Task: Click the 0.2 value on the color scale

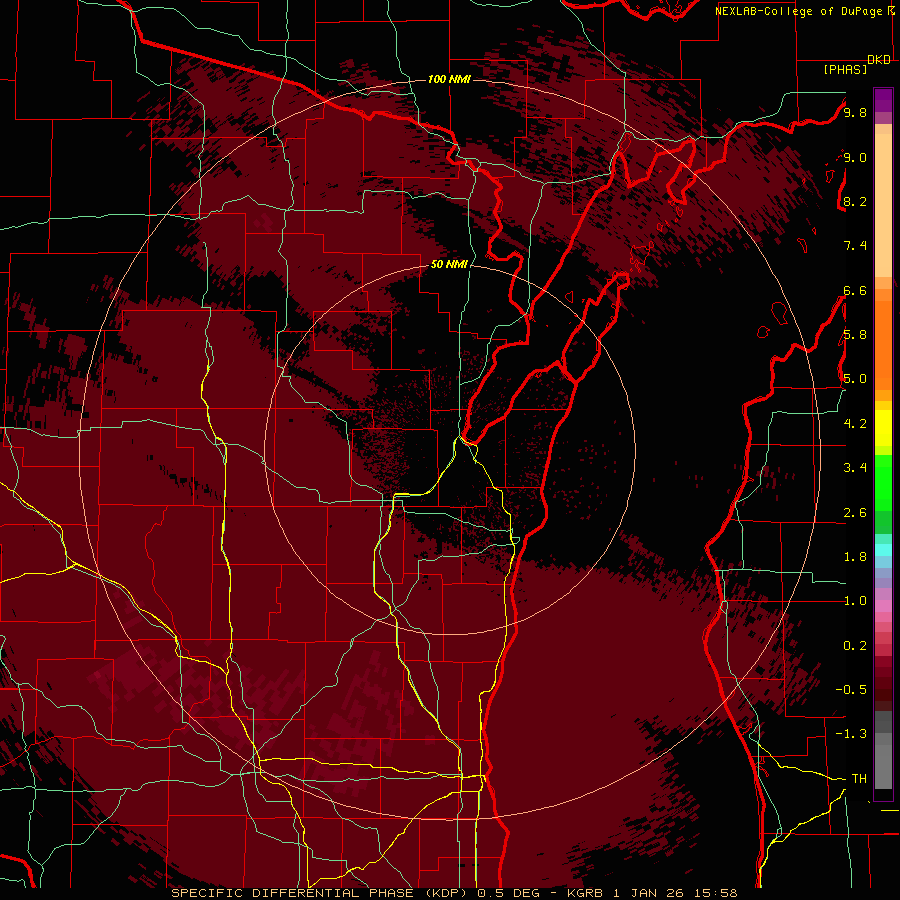Action: point(855,646)
